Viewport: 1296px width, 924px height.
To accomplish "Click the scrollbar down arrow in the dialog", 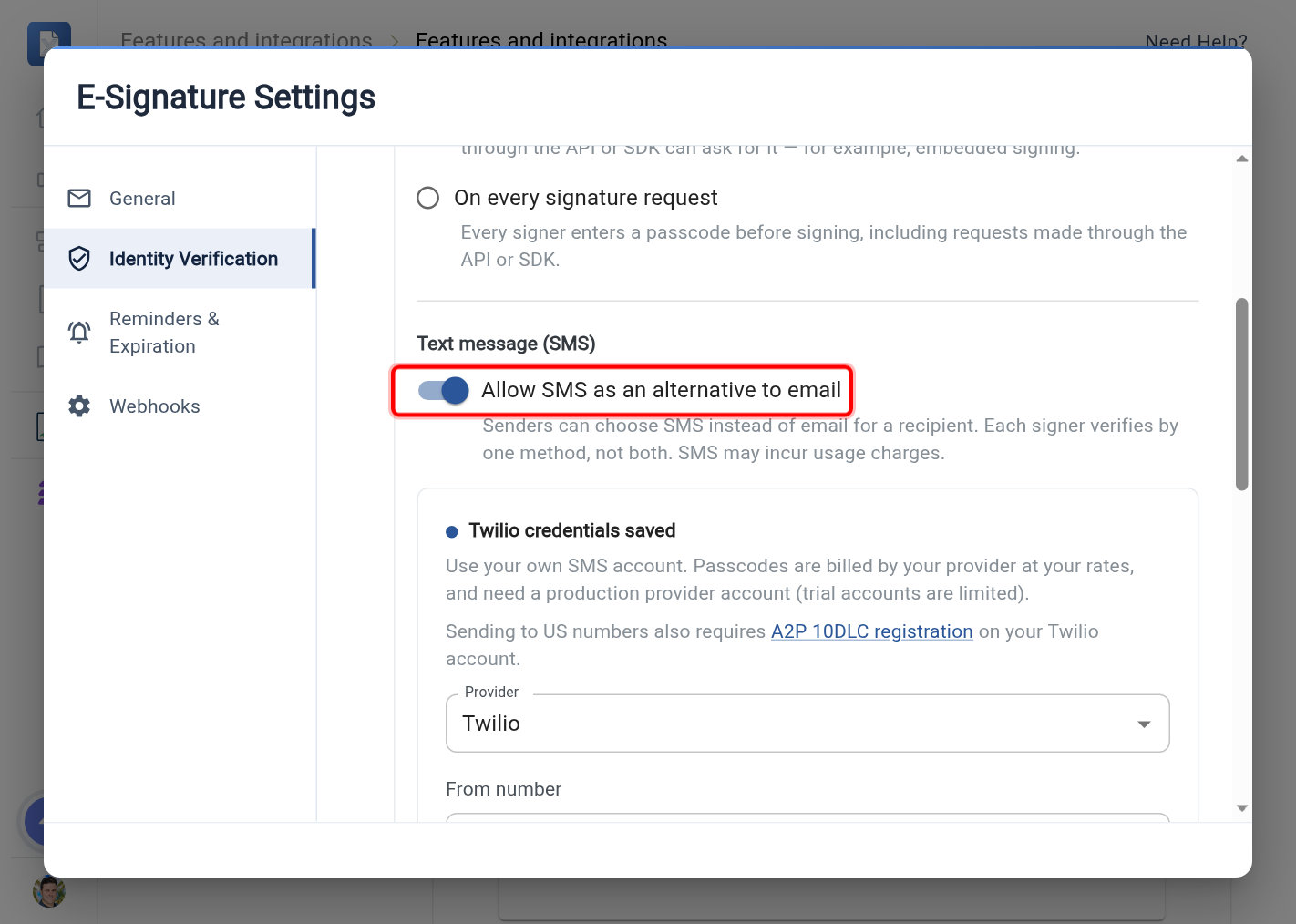I will point(1241,808).
